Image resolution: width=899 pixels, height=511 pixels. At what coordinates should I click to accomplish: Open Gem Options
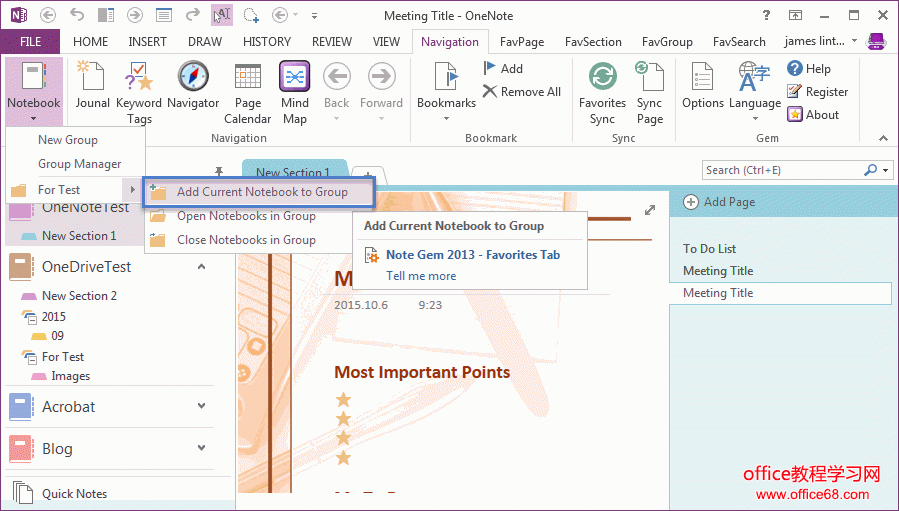(x=703, y=86)
